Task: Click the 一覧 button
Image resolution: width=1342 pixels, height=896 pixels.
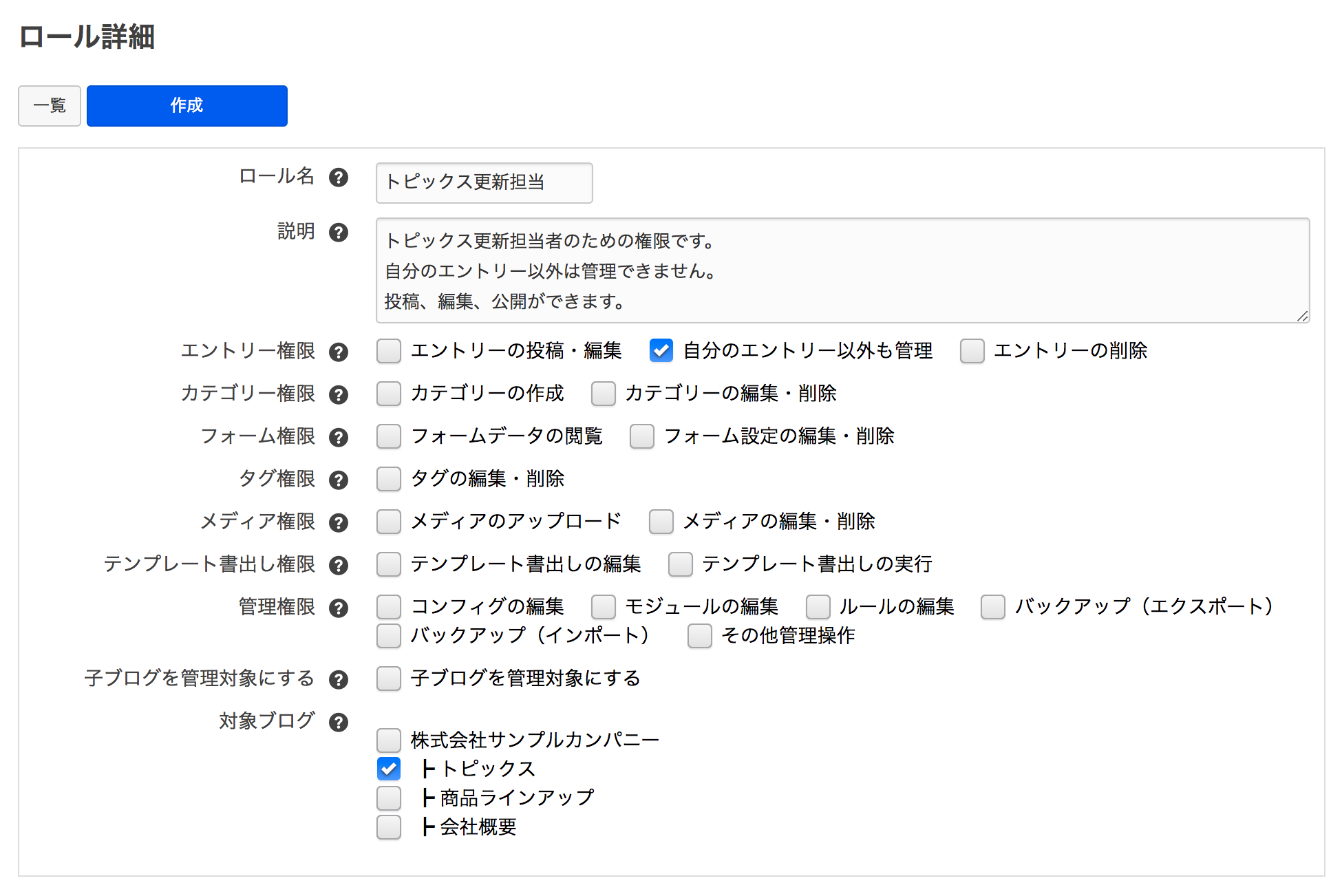Action: pyautogui.click(x=50, y=106)
